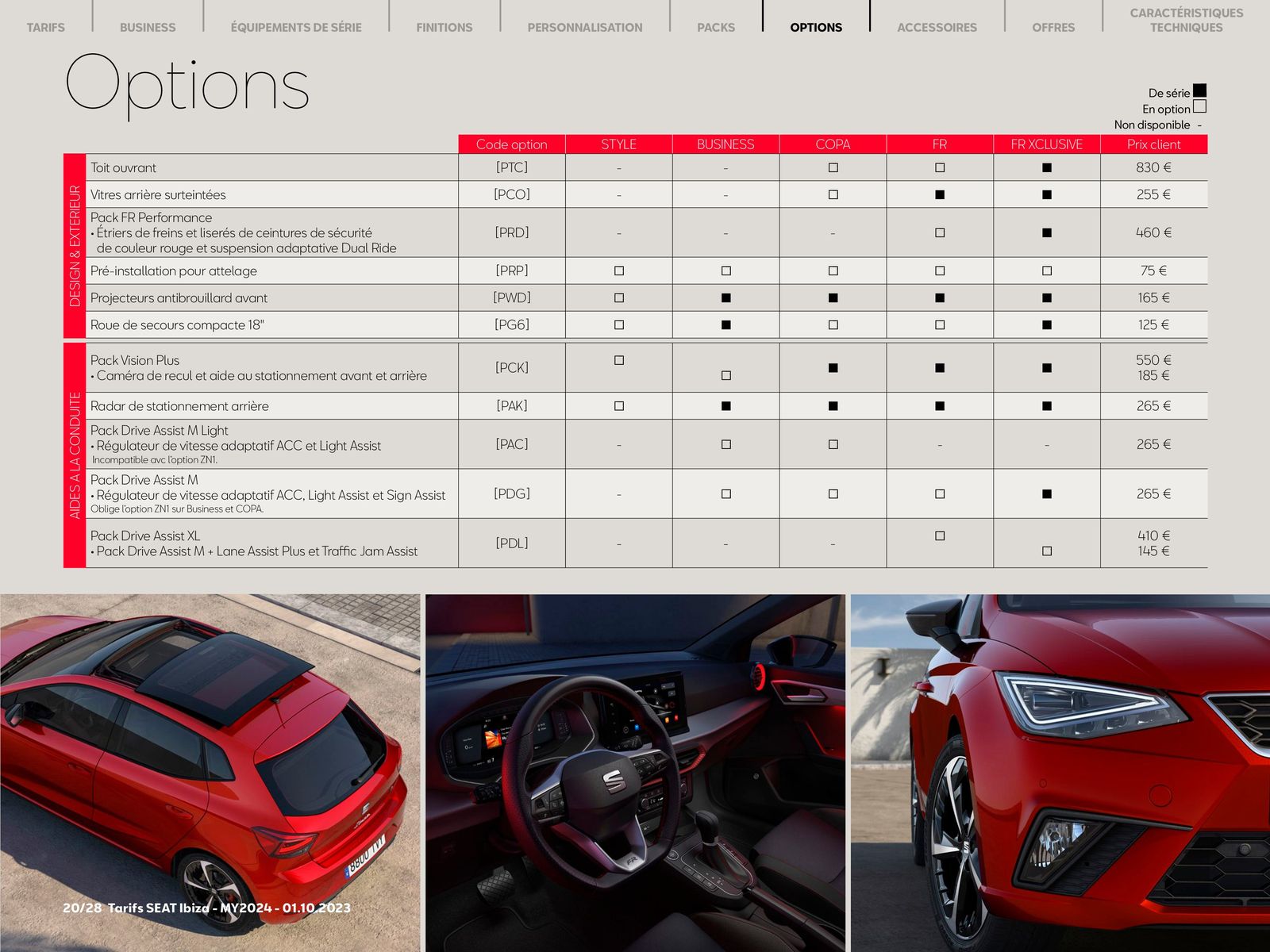
Task: Click Toit ouvrant COPA option box
Action: click(833, 167)
